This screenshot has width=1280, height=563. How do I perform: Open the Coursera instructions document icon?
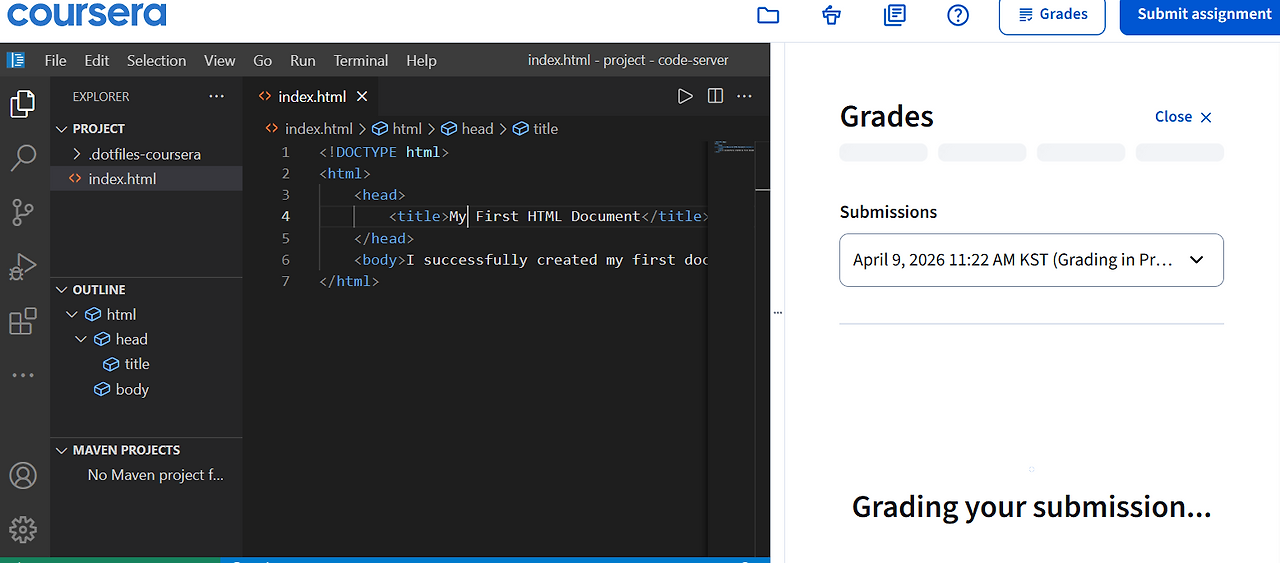895,15
